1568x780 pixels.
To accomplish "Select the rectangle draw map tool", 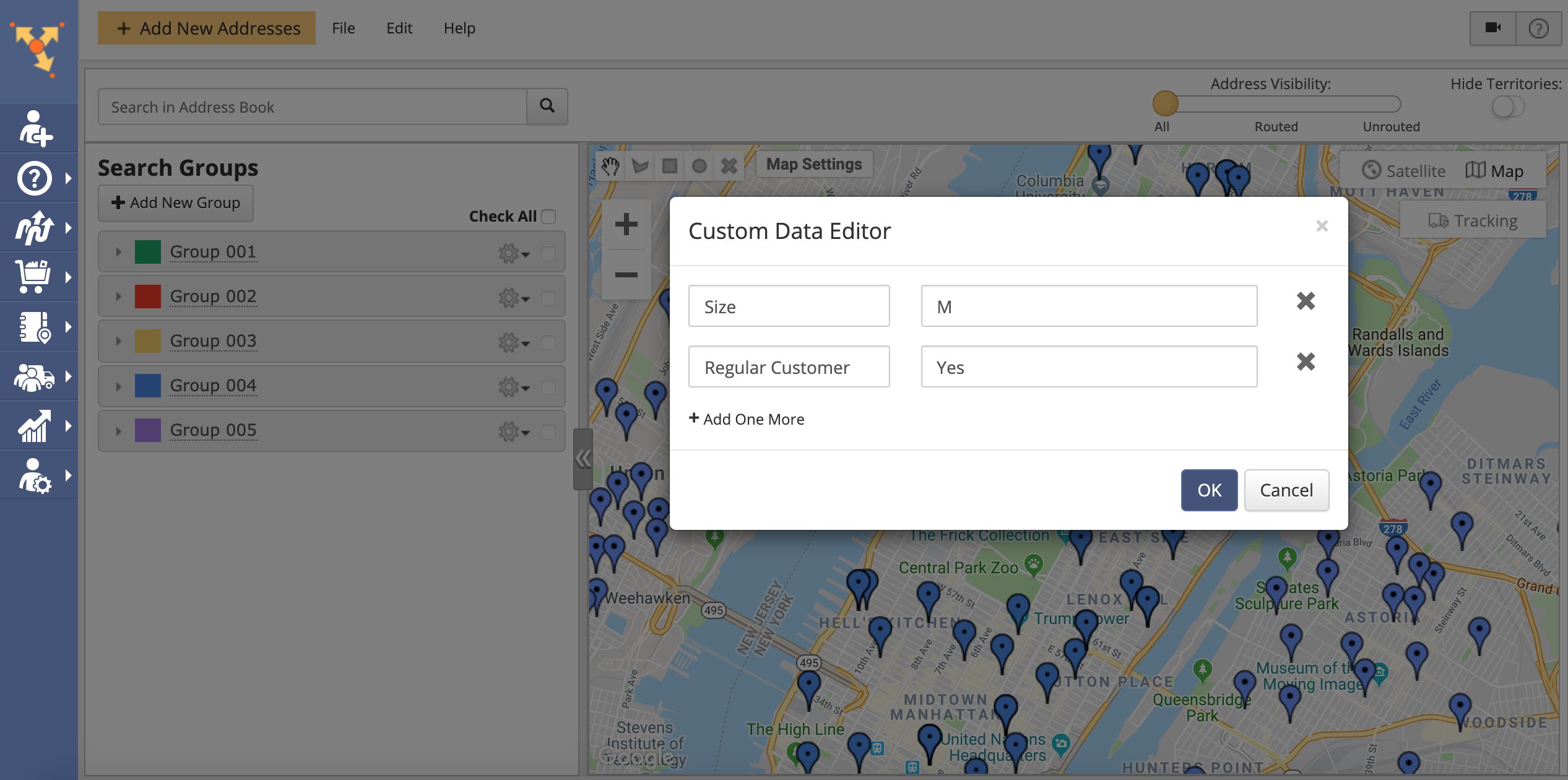I will click(x=670, y=165).
